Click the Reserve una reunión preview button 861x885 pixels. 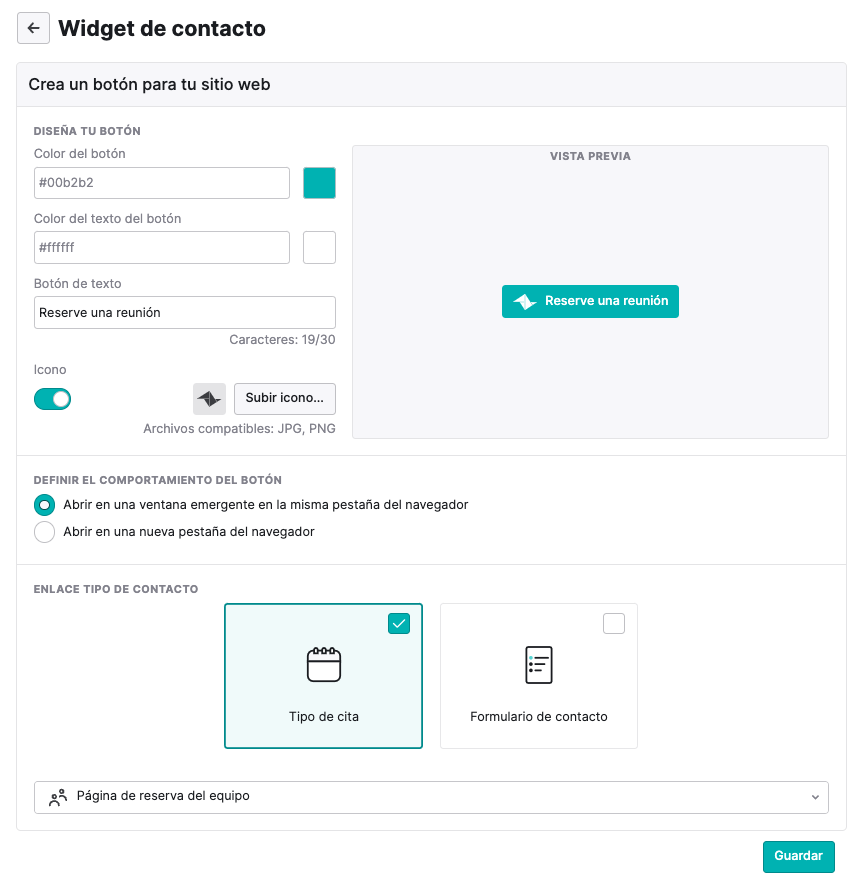tap(590, 301)
